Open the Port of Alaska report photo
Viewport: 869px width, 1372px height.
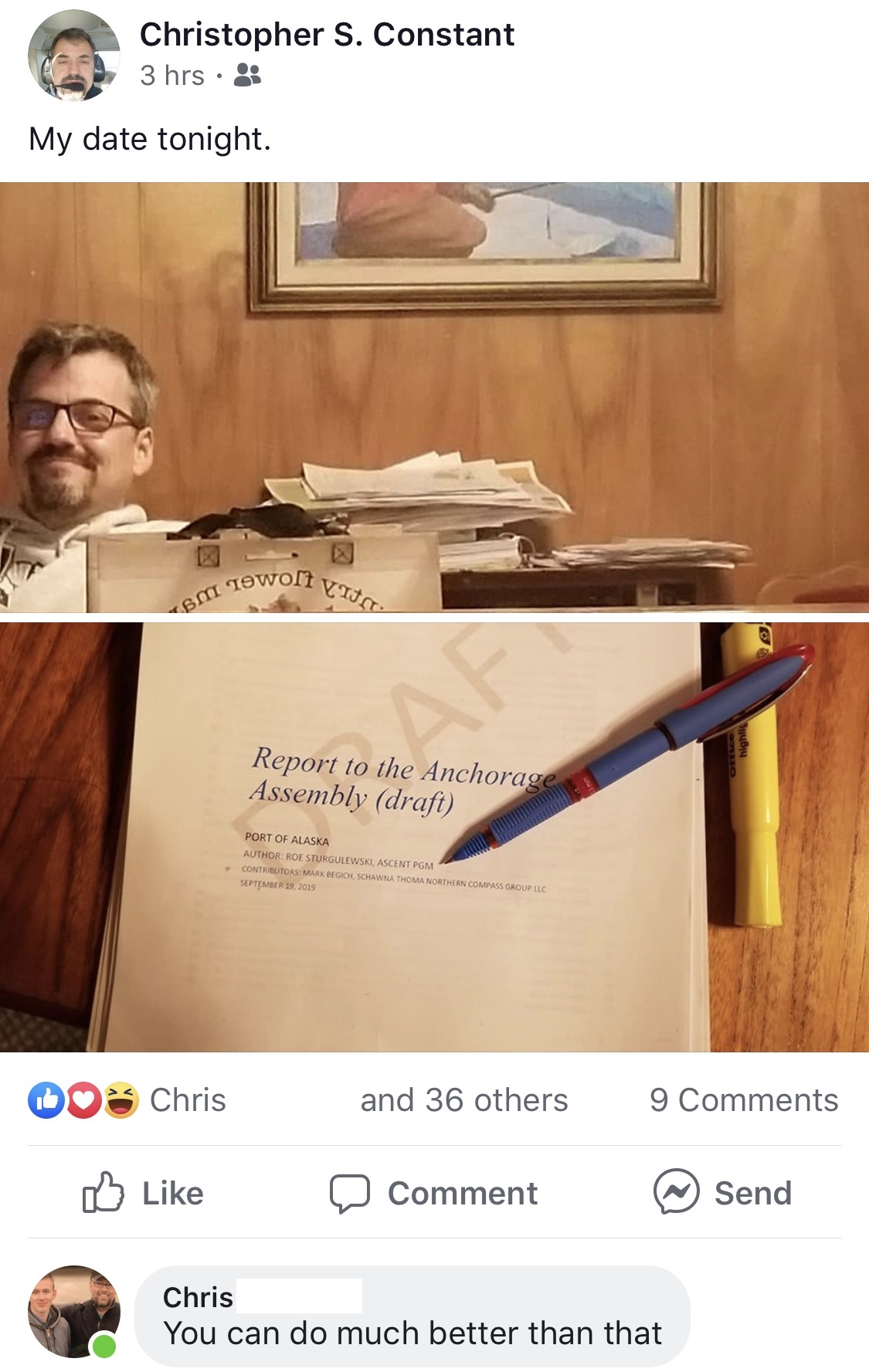point(434,837)
